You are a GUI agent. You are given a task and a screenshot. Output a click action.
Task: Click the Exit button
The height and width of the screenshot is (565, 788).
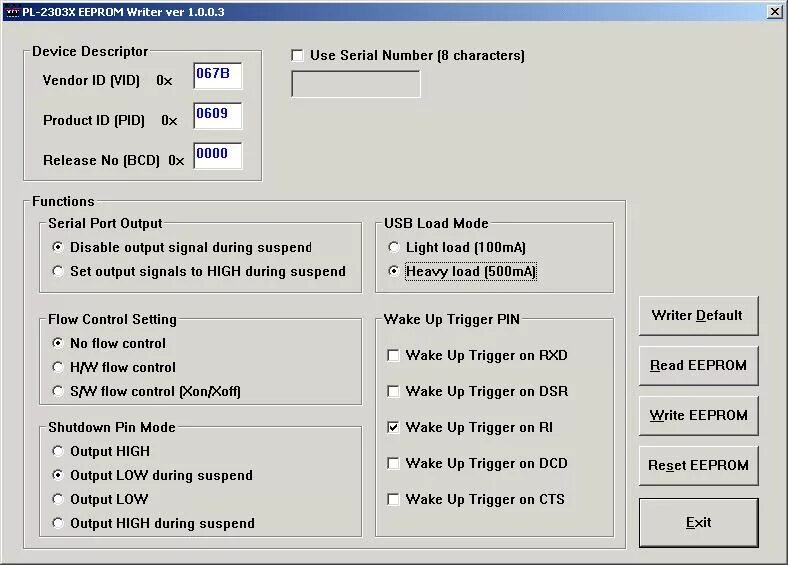[698, 523]
